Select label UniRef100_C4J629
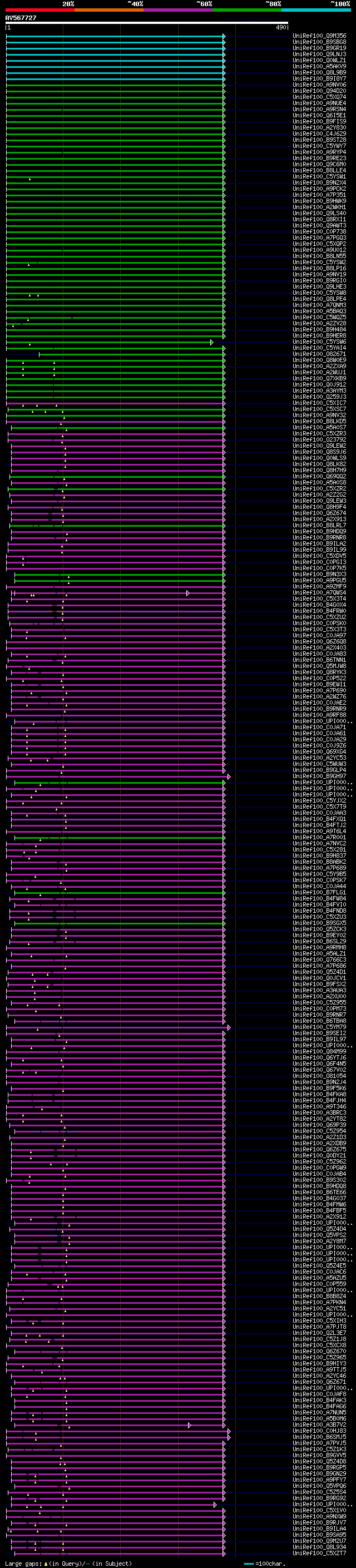 click(x=319, y=133)
